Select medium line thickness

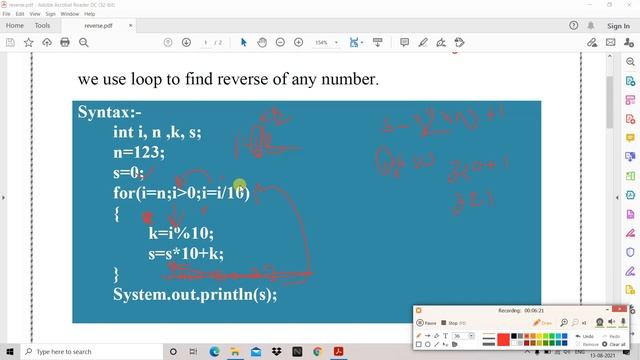click(489, 339)
